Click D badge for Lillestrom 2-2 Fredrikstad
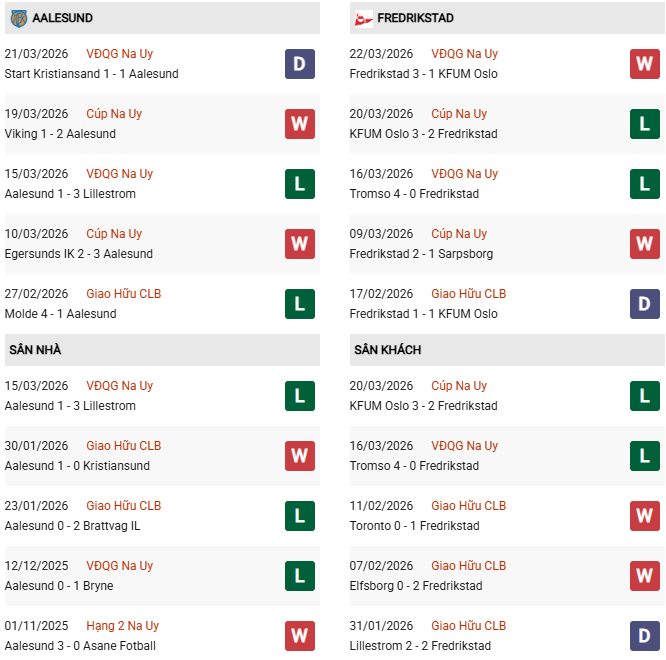 pos(644,636)
